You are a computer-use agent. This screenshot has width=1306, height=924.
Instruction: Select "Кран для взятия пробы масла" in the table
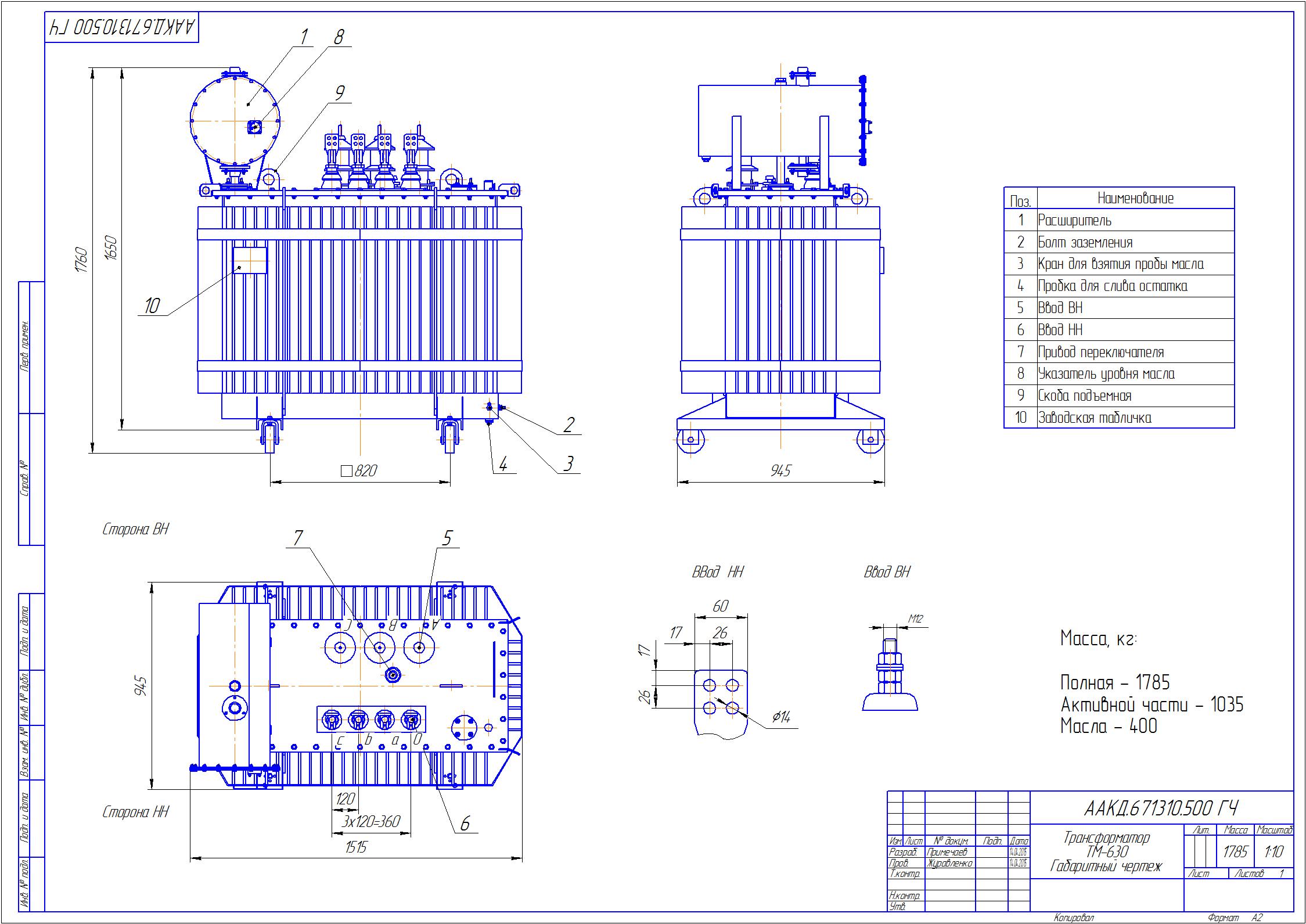click(1119, 264)
